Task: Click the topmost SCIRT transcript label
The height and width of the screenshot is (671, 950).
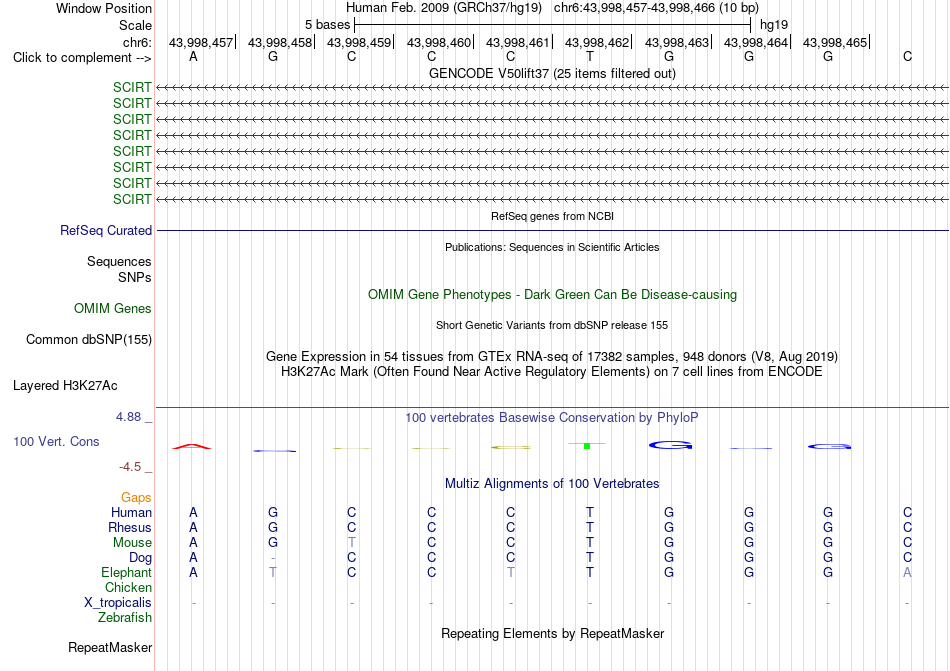Action: 132,88
